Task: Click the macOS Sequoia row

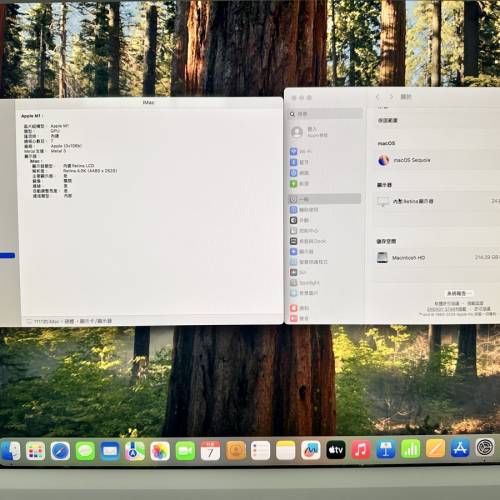Action: (436, 160)
